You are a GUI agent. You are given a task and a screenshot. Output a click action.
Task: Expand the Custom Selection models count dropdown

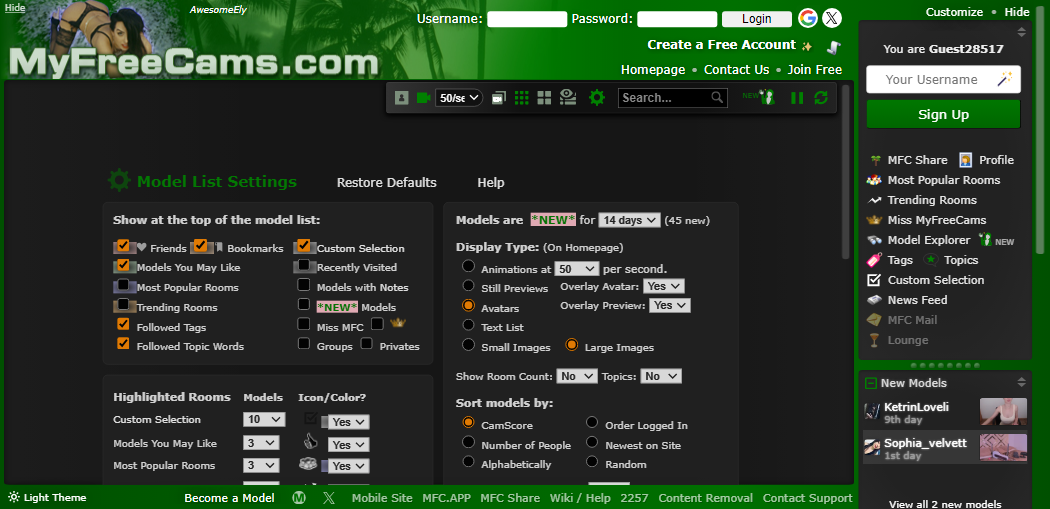point(265,420)
